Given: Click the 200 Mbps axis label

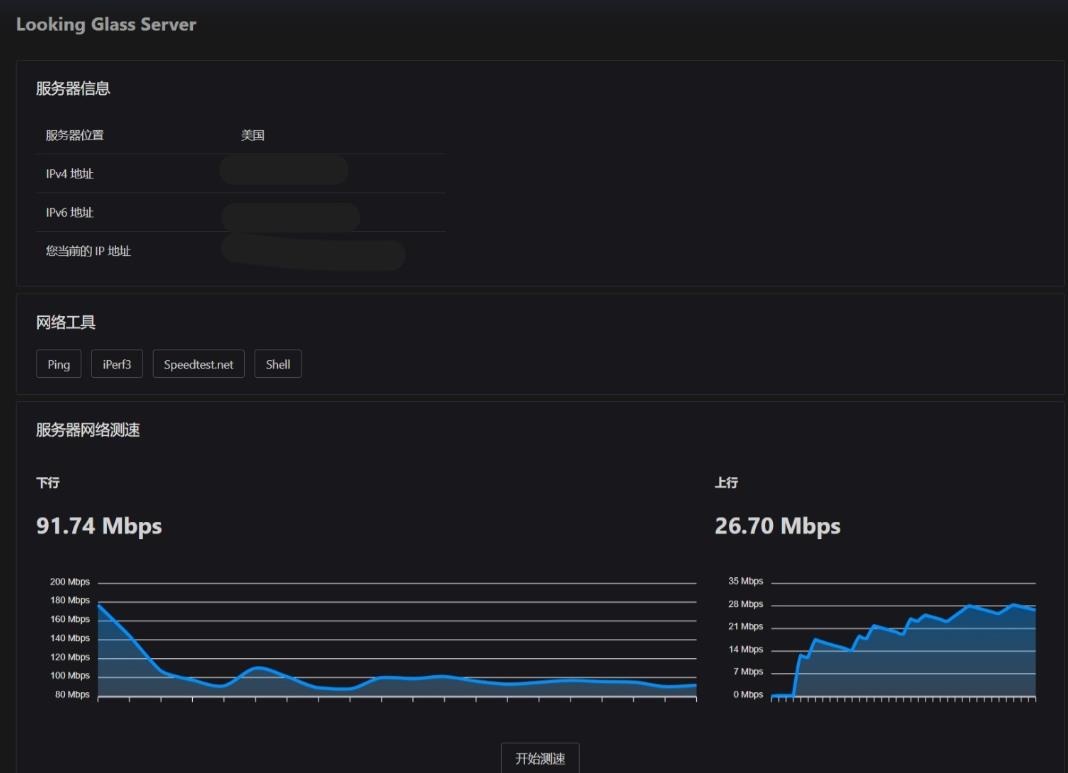Looking at the screenshot, I should point(70,582).
